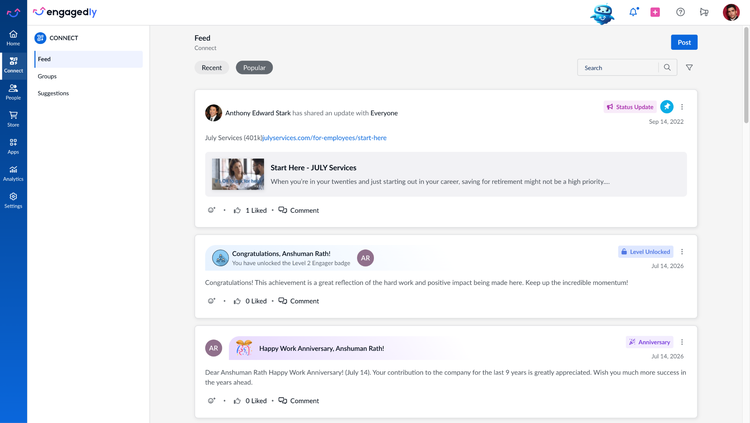The image size is (750, 423).
Task: Open the filter funnel icon
Action: (689, 67)
